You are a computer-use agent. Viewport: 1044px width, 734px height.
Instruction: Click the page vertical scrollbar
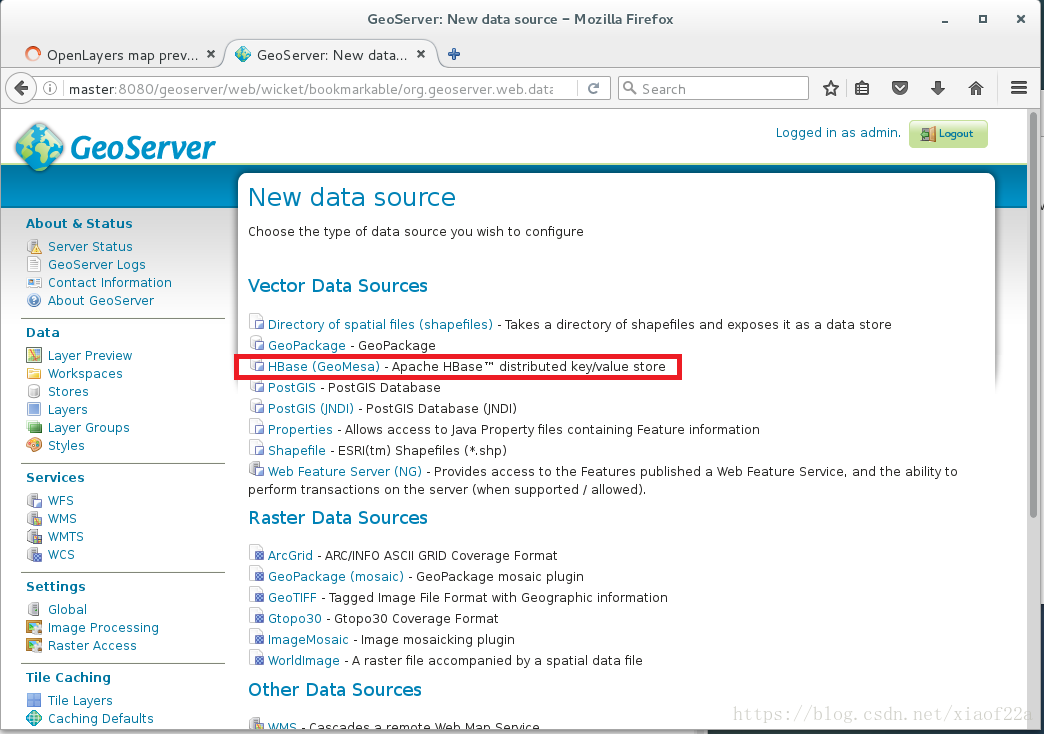(1034, 316)
